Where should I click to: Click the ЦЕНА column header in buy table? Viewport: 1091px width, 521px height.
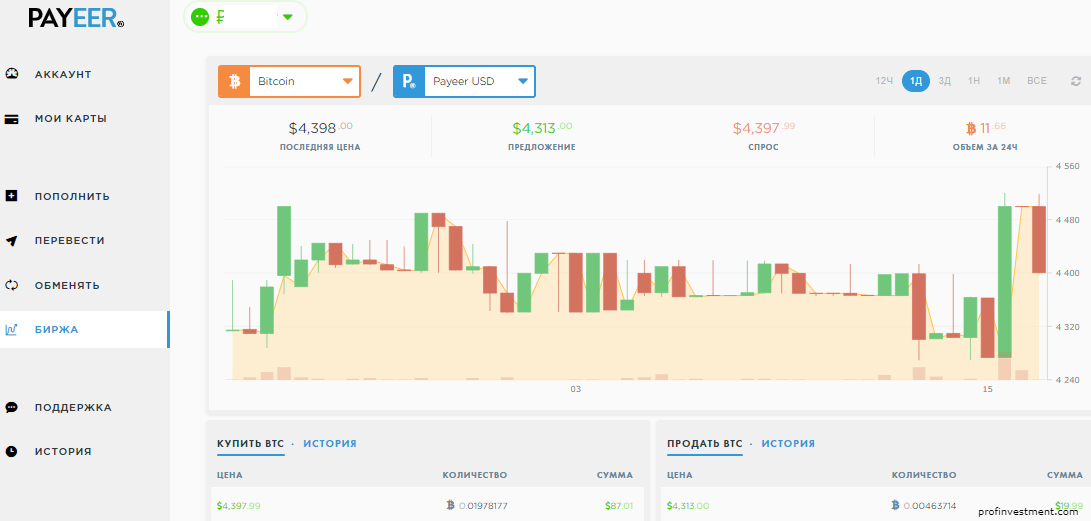pos(230,475)
